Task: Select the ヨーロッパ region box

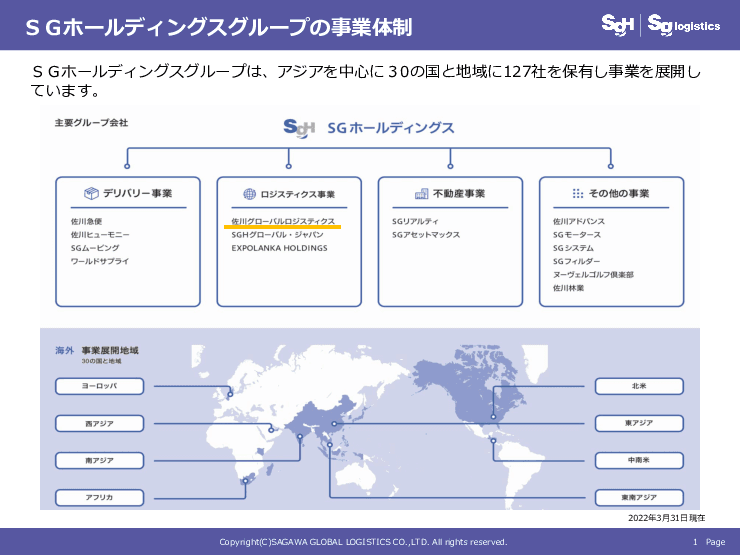Action: [100, 386]
